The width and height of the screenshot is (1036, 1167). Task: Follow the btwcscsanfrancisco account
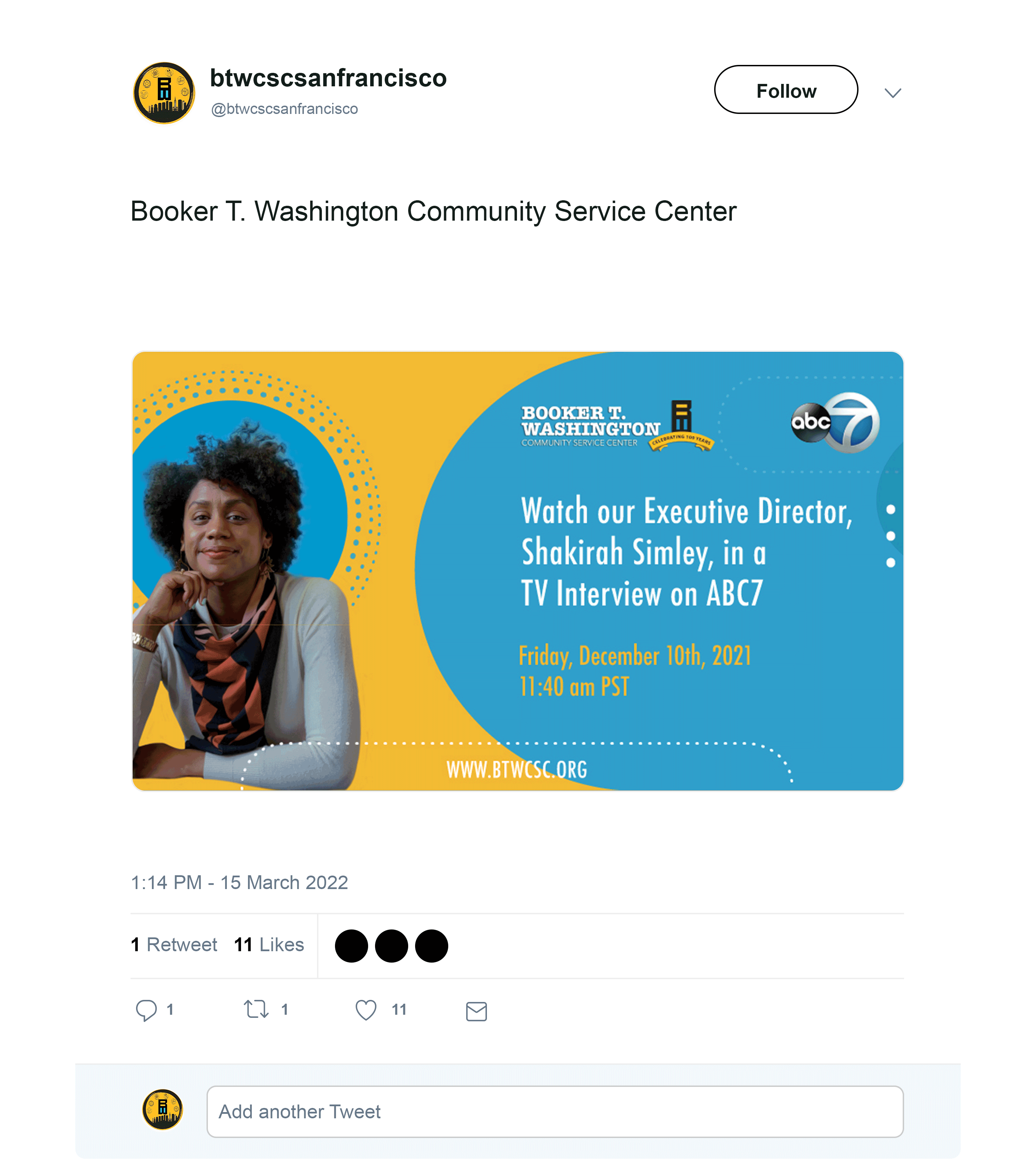click(x=786, y=90)
